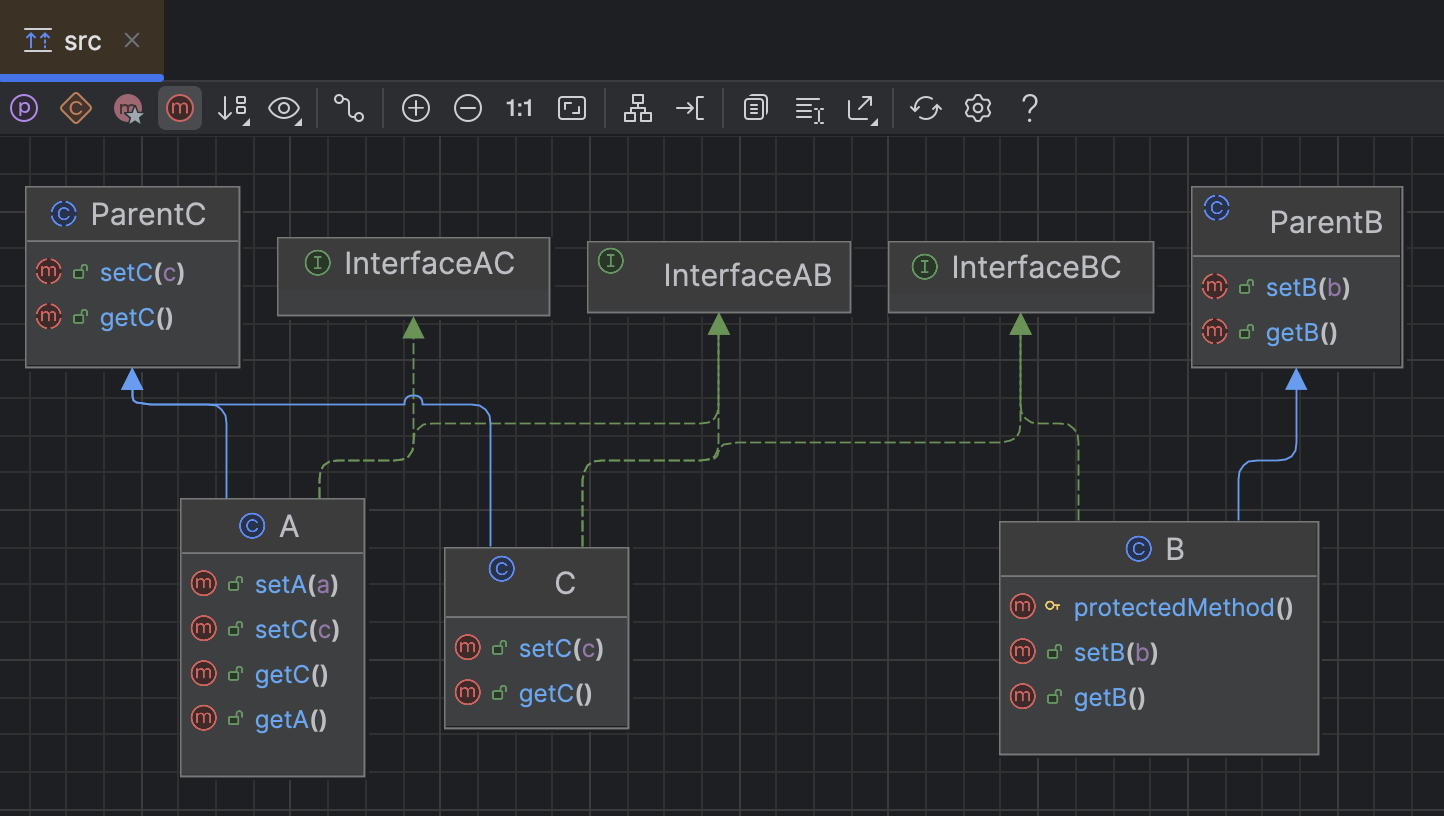Reset zoom to actual size 1:1
This screenshot has height=816, width=1444.
(519, 108)
